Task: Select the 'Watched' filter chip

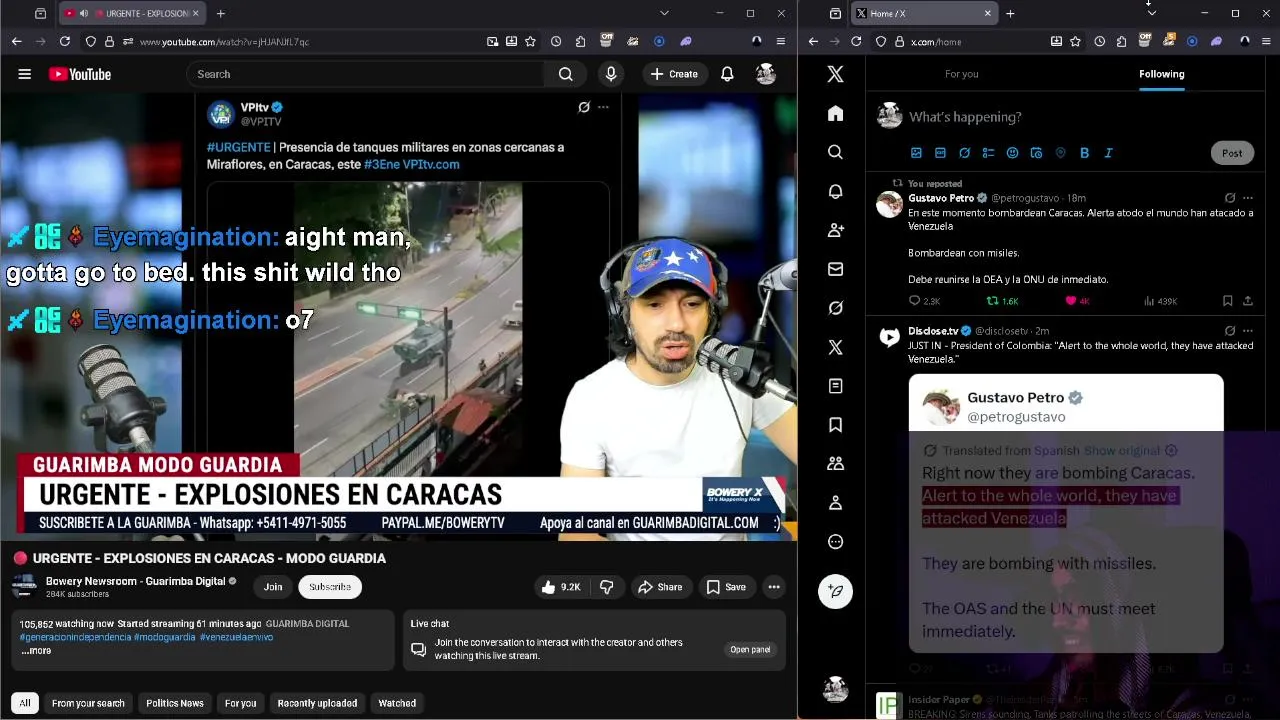Action: pyautogui.click(x=397, y=703)
